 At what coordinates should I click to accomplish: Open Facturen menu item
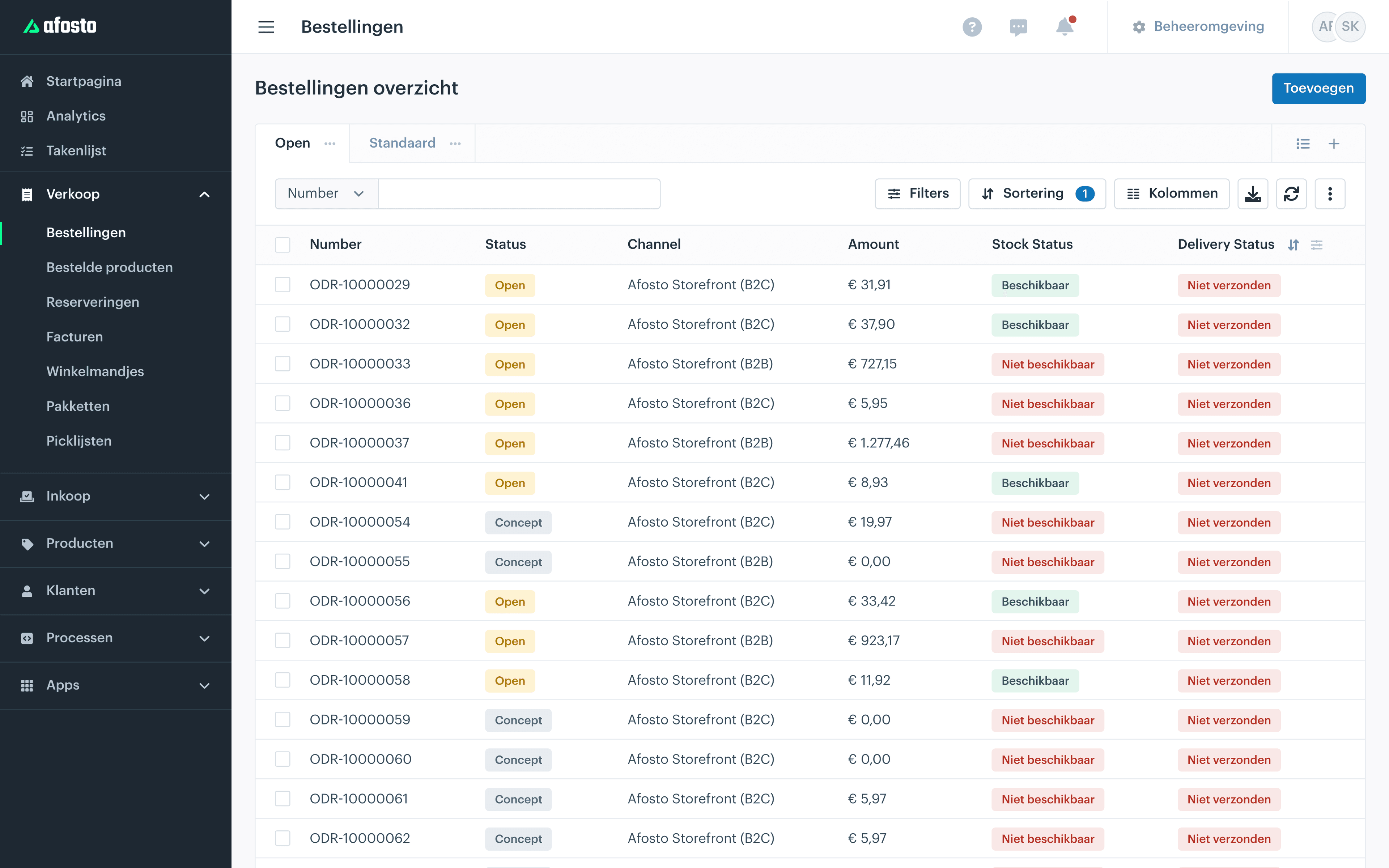[x=75, y=337]
